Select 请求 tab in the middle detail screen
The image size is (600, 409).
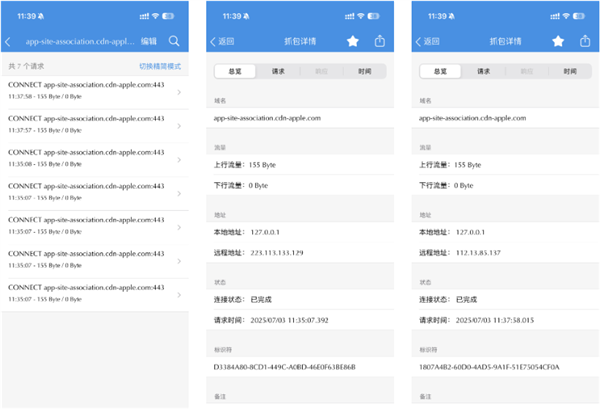click(x=278, y=71)
